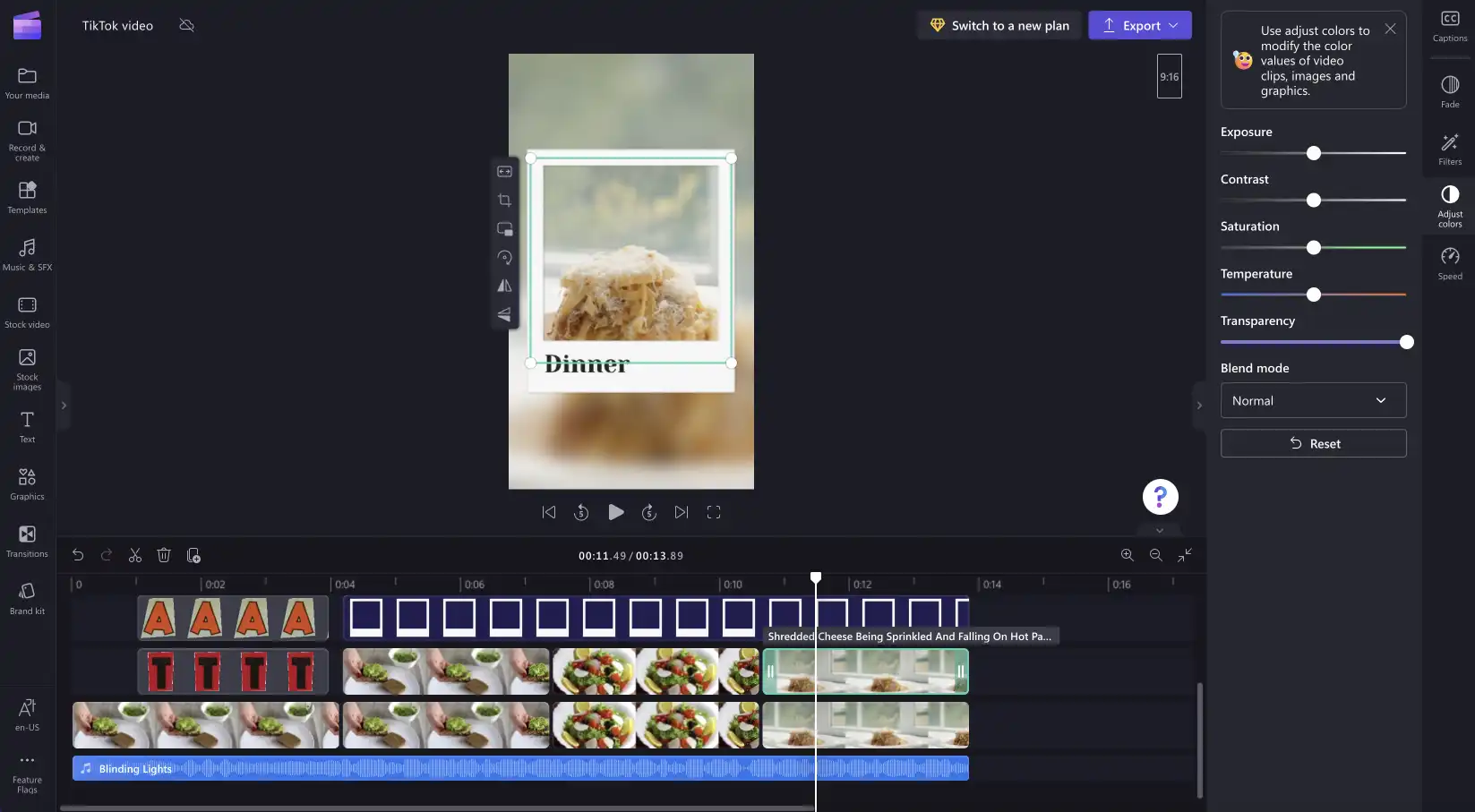The height and width of the screenshot is (812, 1475).
Task: Flip the clip horizontally
Action: click(505, 286)
